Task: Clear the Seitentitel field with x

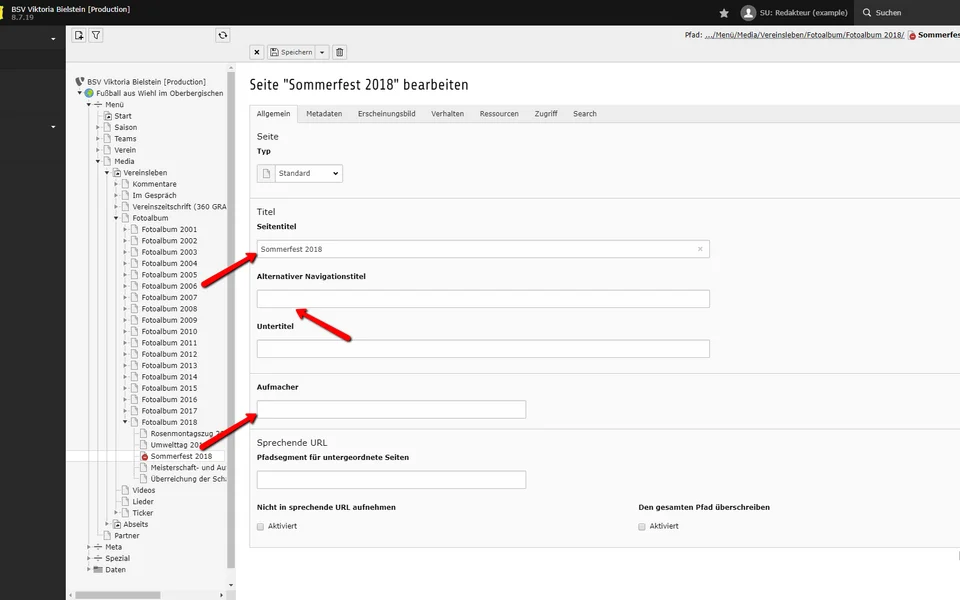Action: point(700,249)
